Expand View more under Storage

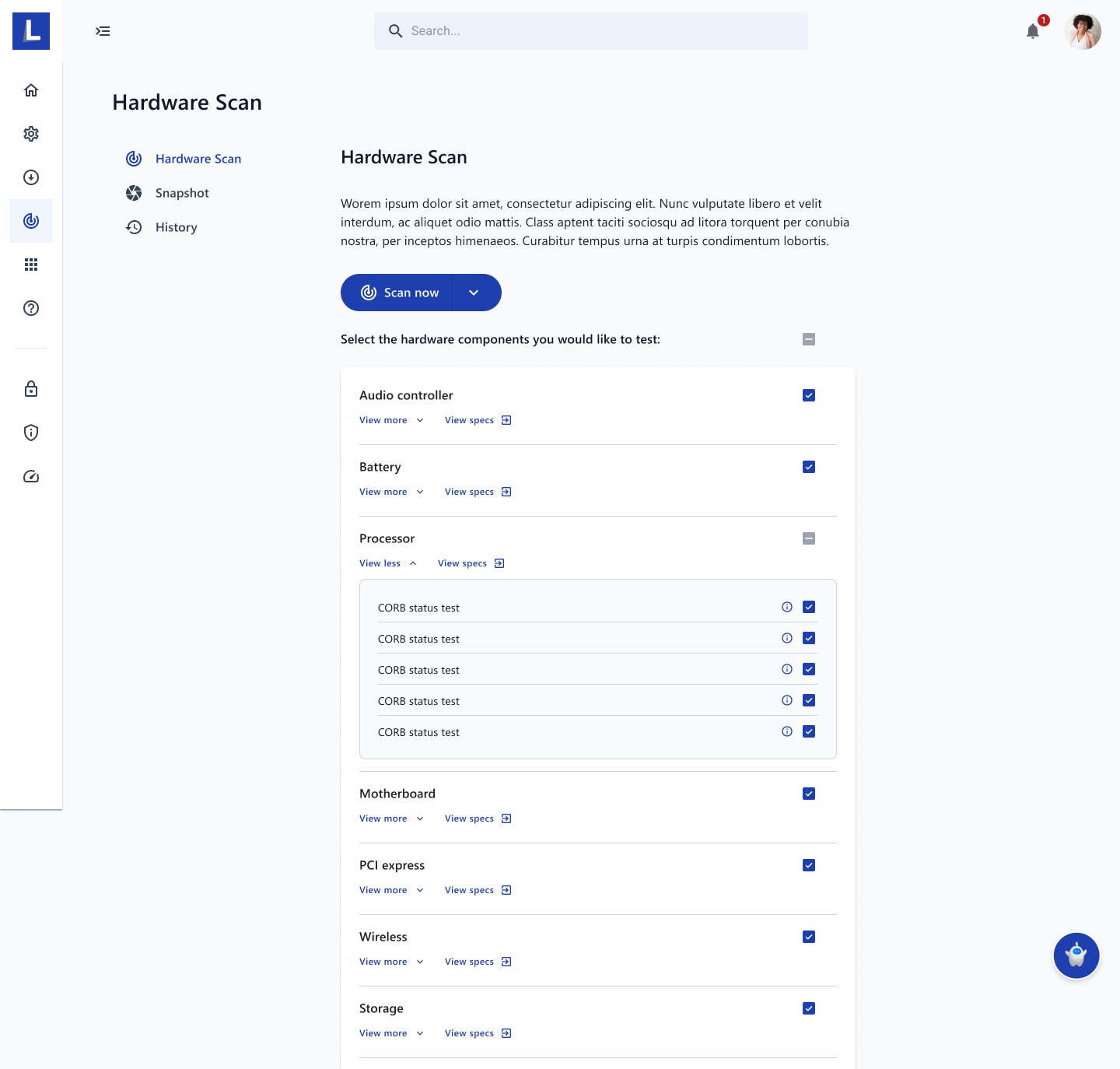[x=392, y=1033]
